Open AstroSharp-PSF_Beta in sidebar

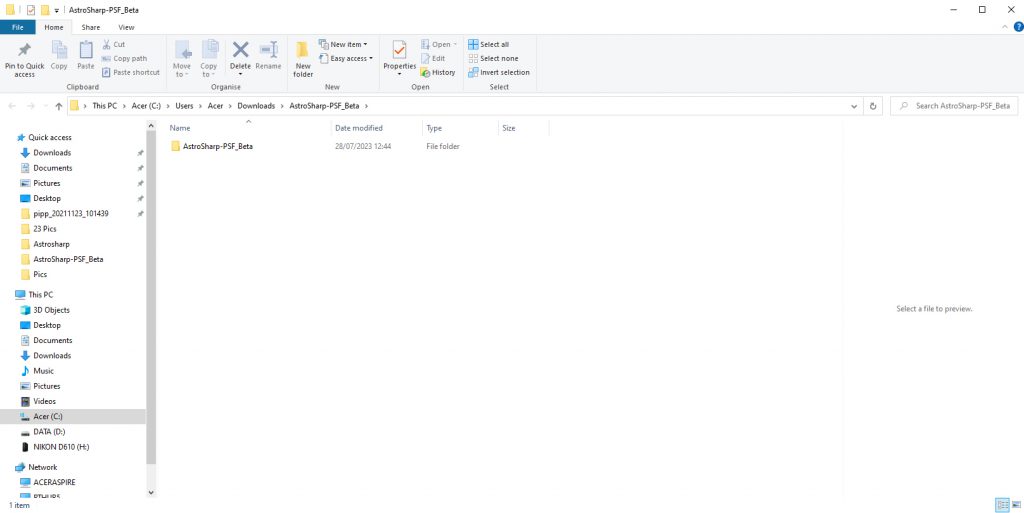point(68,259)
